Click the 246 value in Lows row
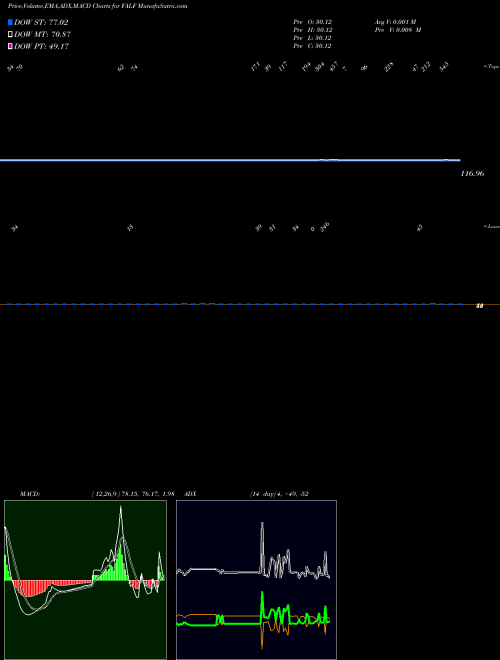This screenshot has height=660, width=500. point(325,227)
